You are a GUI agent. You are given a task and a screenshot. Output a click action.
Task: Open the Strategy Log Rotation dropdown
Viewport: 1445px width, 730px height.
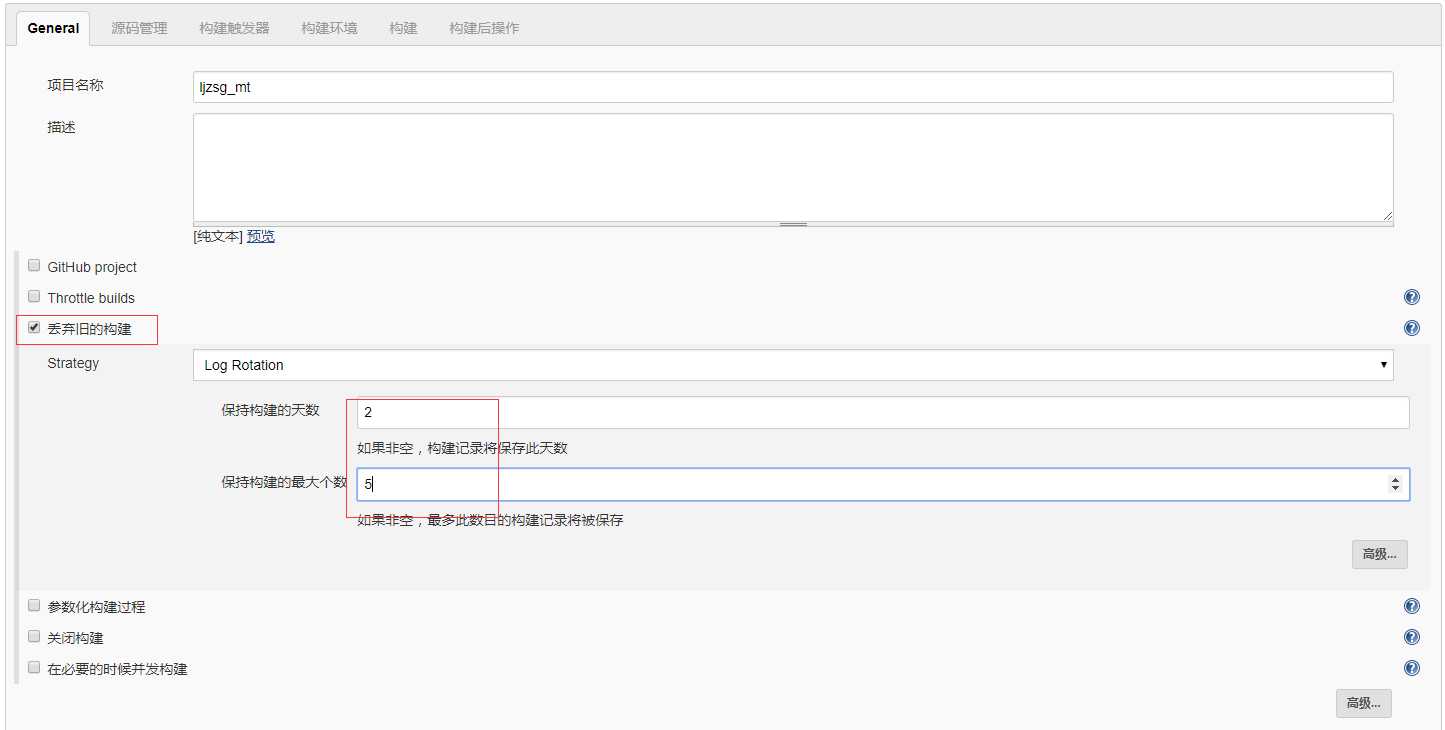point(793,365)
